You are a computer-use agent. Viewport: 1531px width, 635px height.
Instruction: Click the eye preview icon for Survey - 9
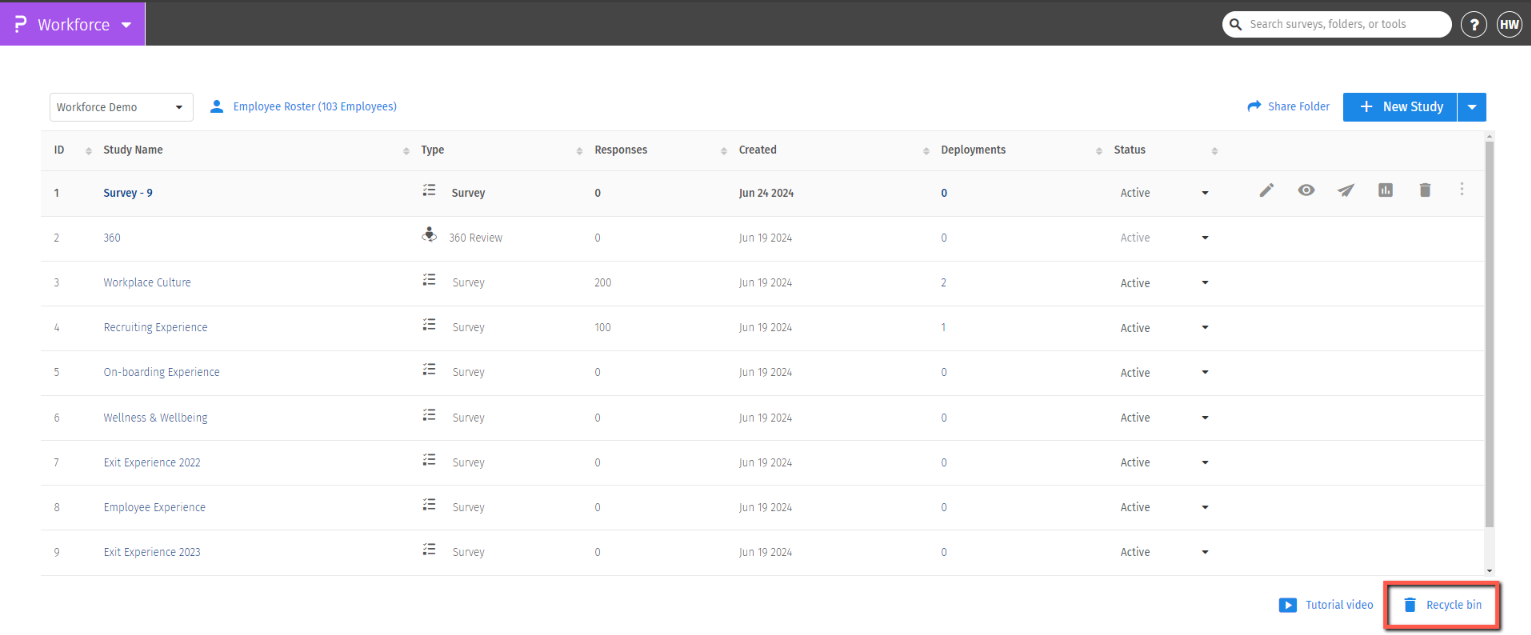1306,190
